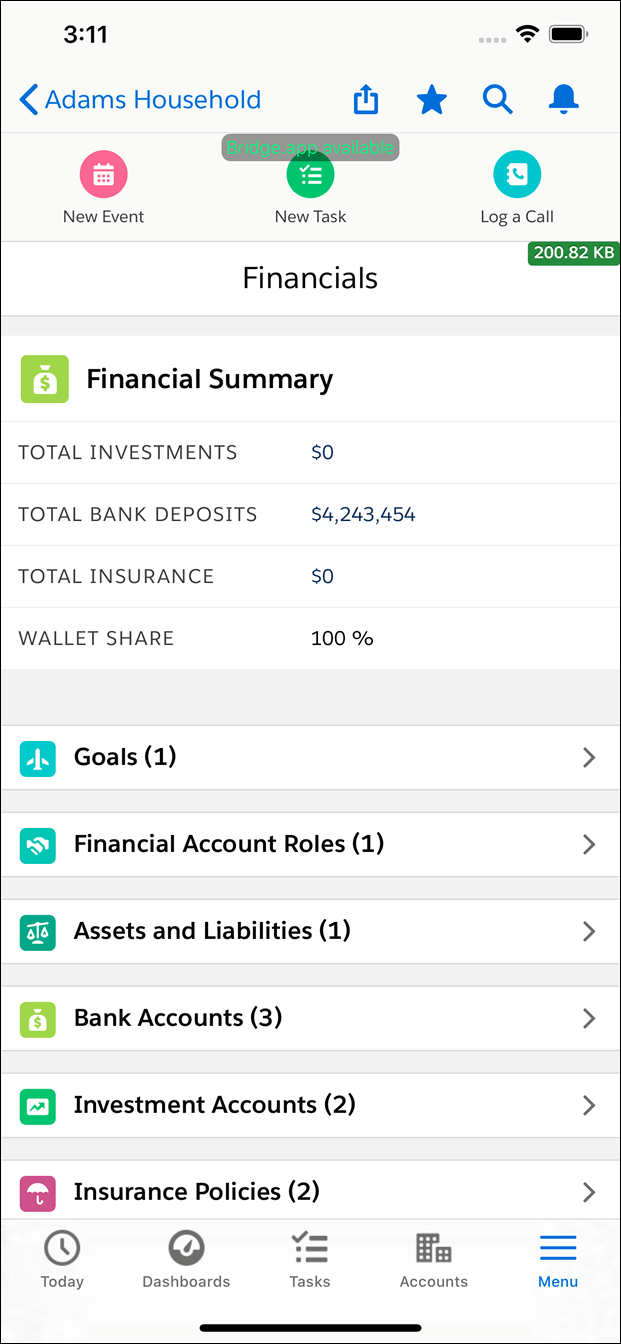621x1344 pixels.
Task: Tap the share icon in header
Action: coord(366,99)
